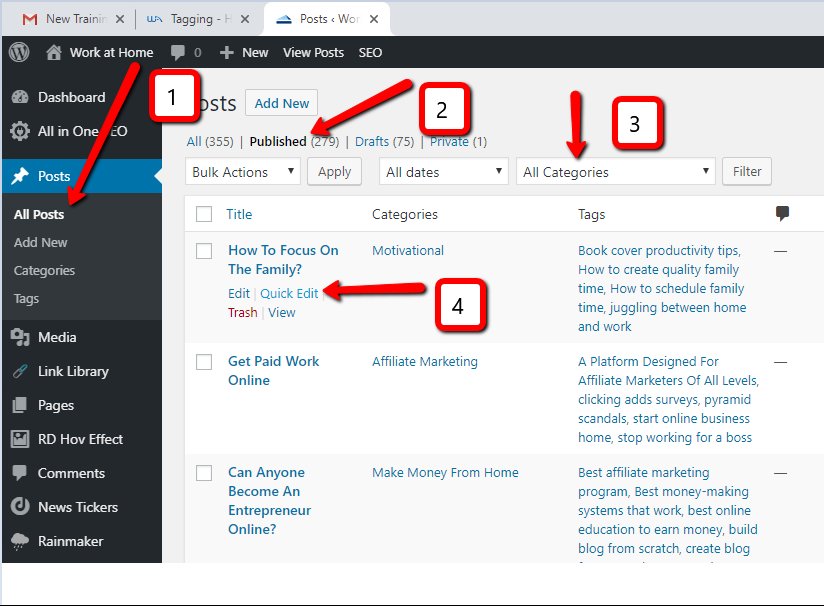This screenshot has height=606, width=824.
Task: Check the box for How To Focus On The Family
Action: click(x=204, y=251)
